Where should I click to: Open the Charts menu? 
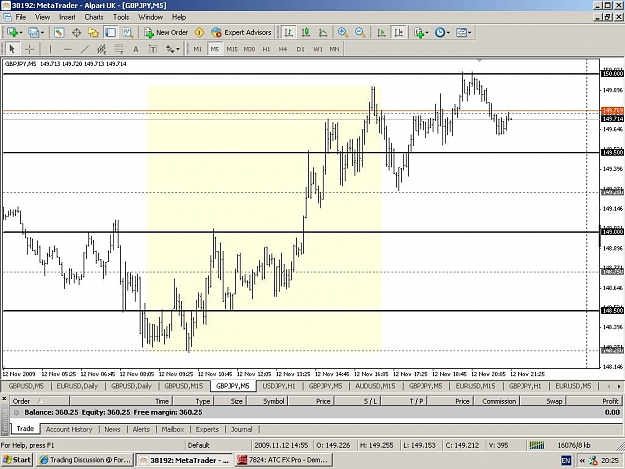click(94, 17)
